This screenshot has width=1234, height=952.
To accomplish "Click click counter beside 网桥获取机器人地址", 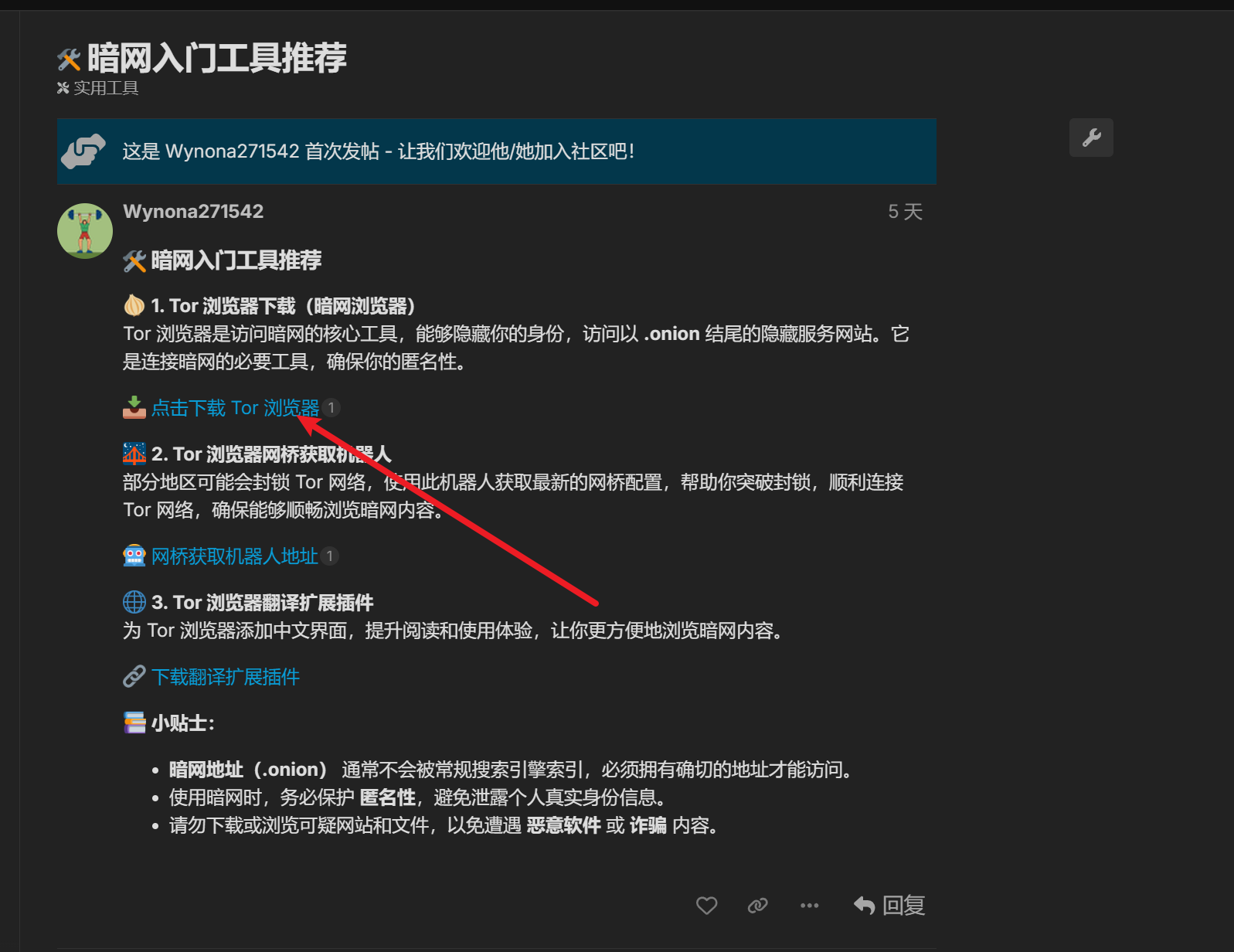I will click(330, 556).
